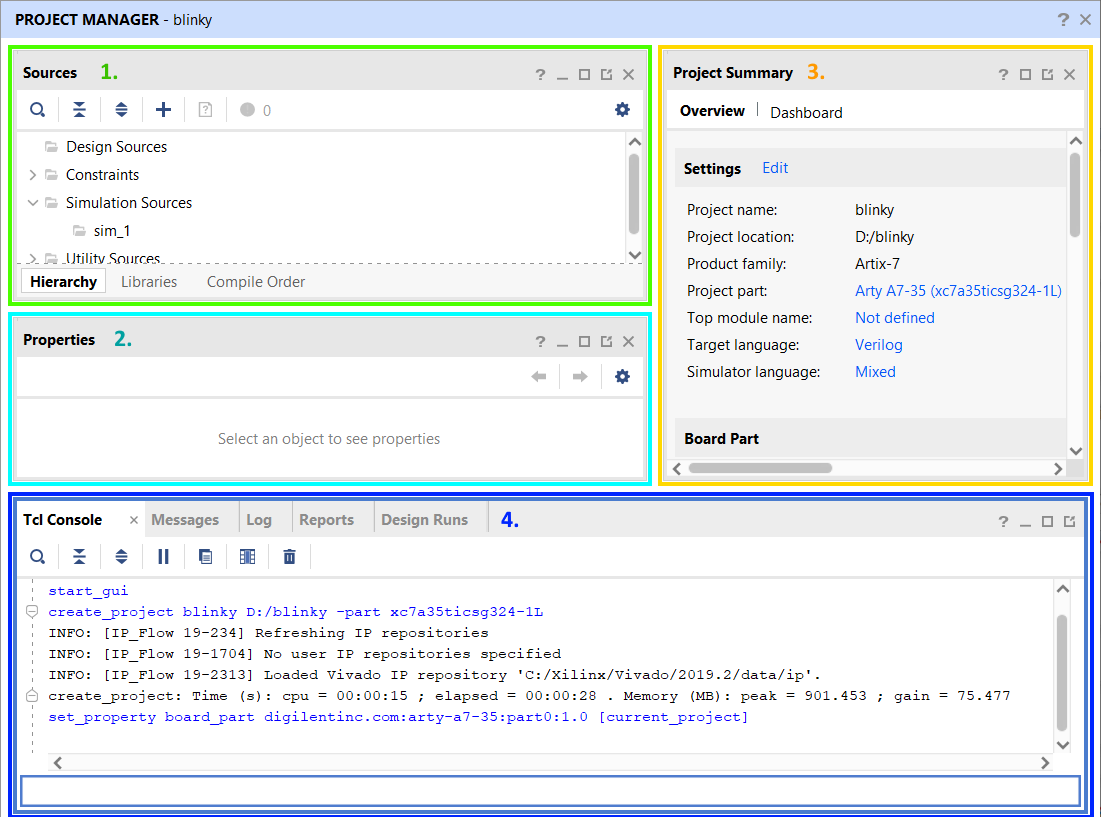
Task: Expand the Constraints folder
Action: click(32, 175)
